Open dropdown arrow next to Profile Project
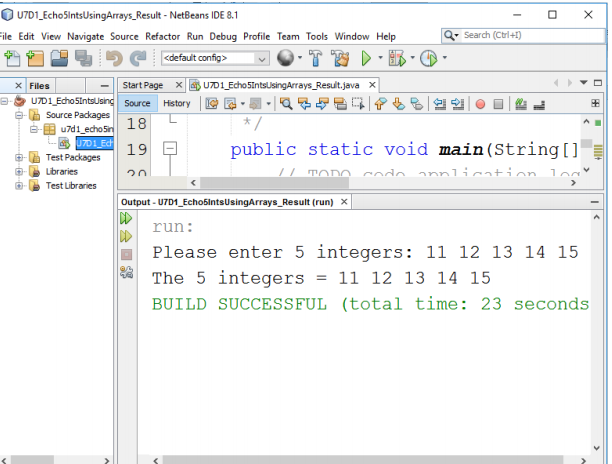Image resolution: width=612 pixels, height=464 pixels. (x=445, y=58)
